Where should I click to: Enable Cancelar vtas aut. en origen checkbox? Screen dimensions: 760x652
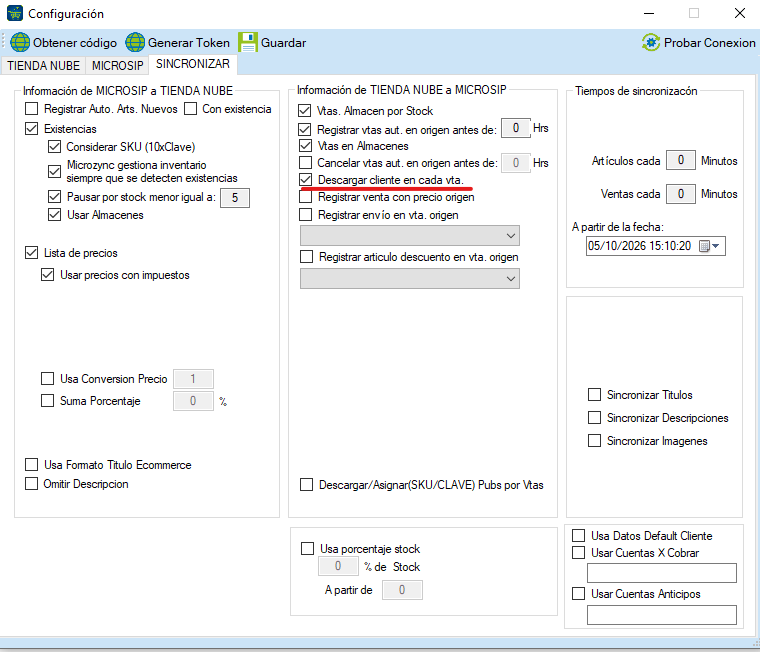[305, 162]
